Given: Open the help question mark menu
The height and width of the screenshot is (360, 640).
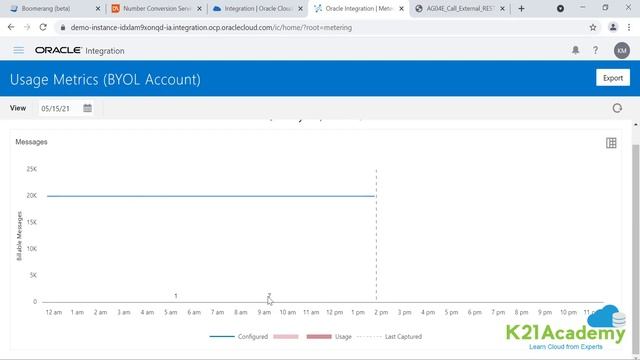Looking at the screenshot, I should tap(596, 50).
